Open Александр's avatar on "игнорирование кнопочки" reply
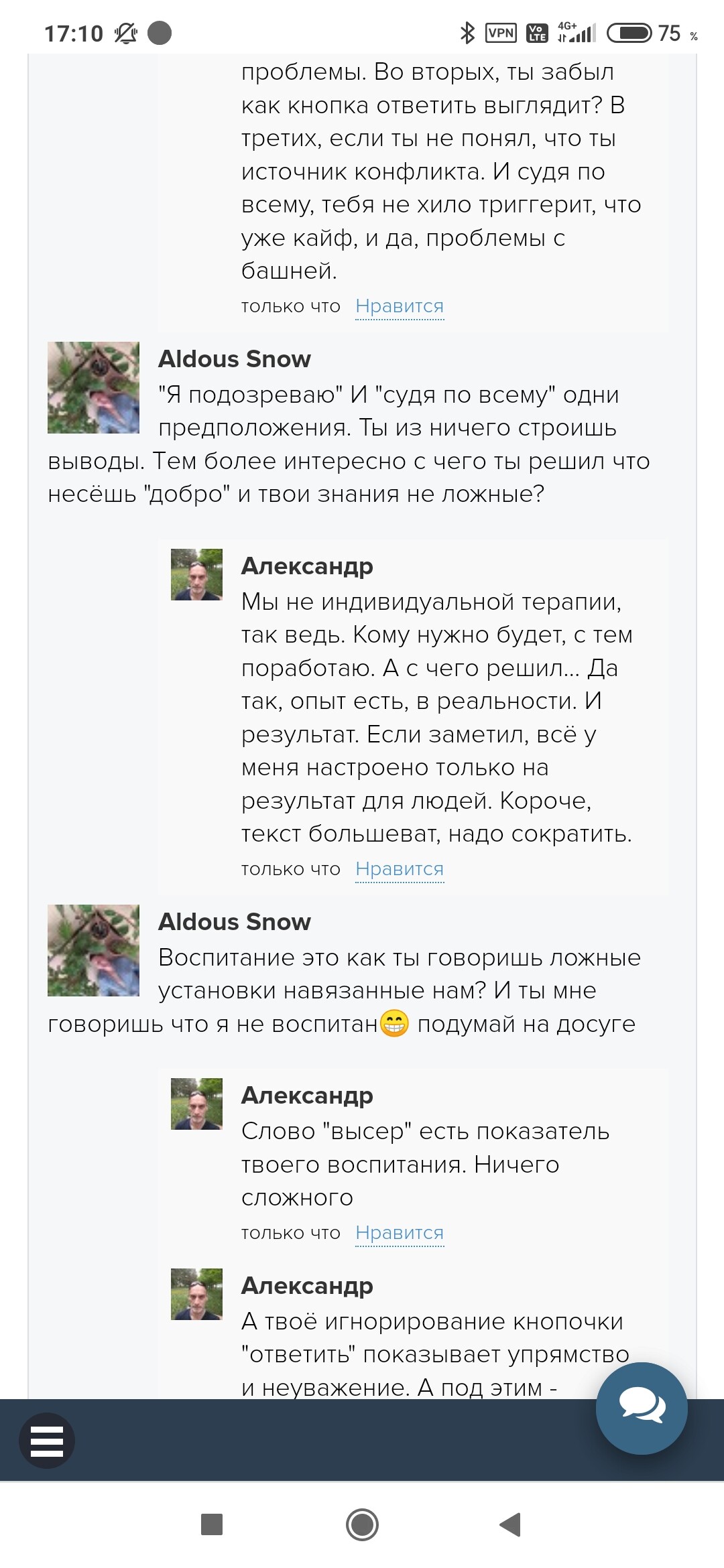Screen dimensions: 724x1568 [196, 1294]
